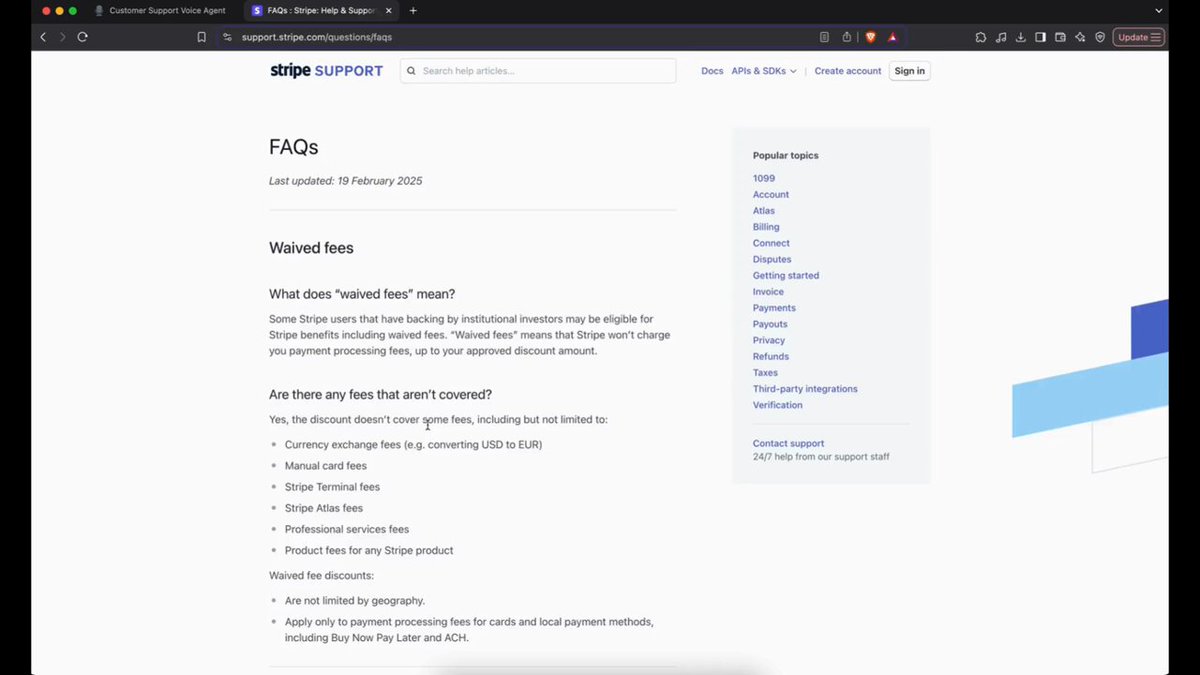
Task: Click the 'Popular topics' sidebar heading
Action: click(786, 155)
